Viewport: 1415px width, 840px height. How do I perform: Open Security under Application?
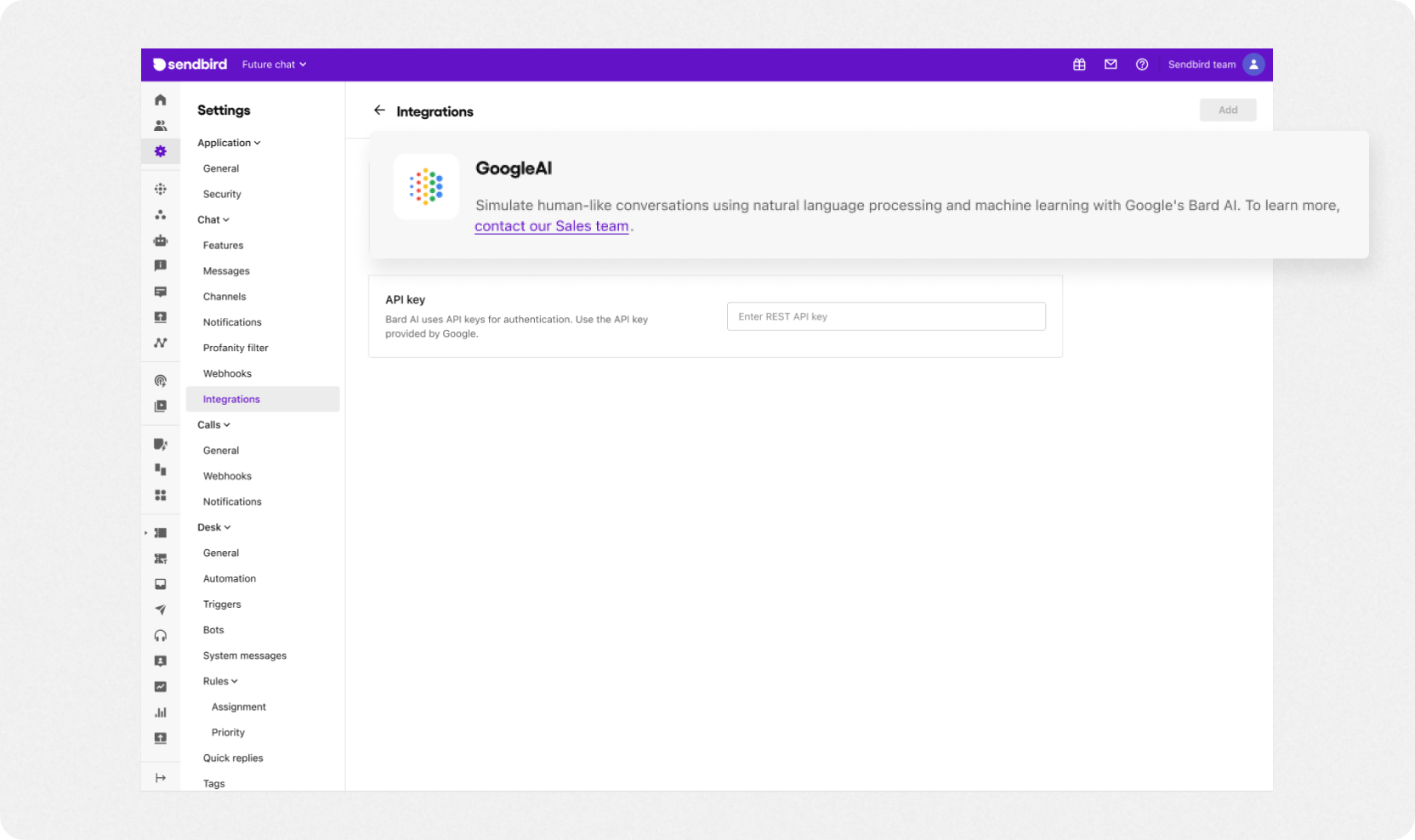coord(222,194)
